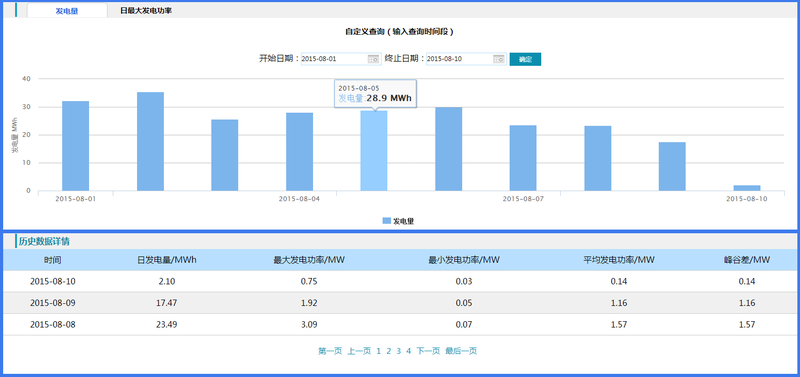Open page 2 in pagination
The image size is (800, 377).
pyautogui.click(x=389, y=351)
